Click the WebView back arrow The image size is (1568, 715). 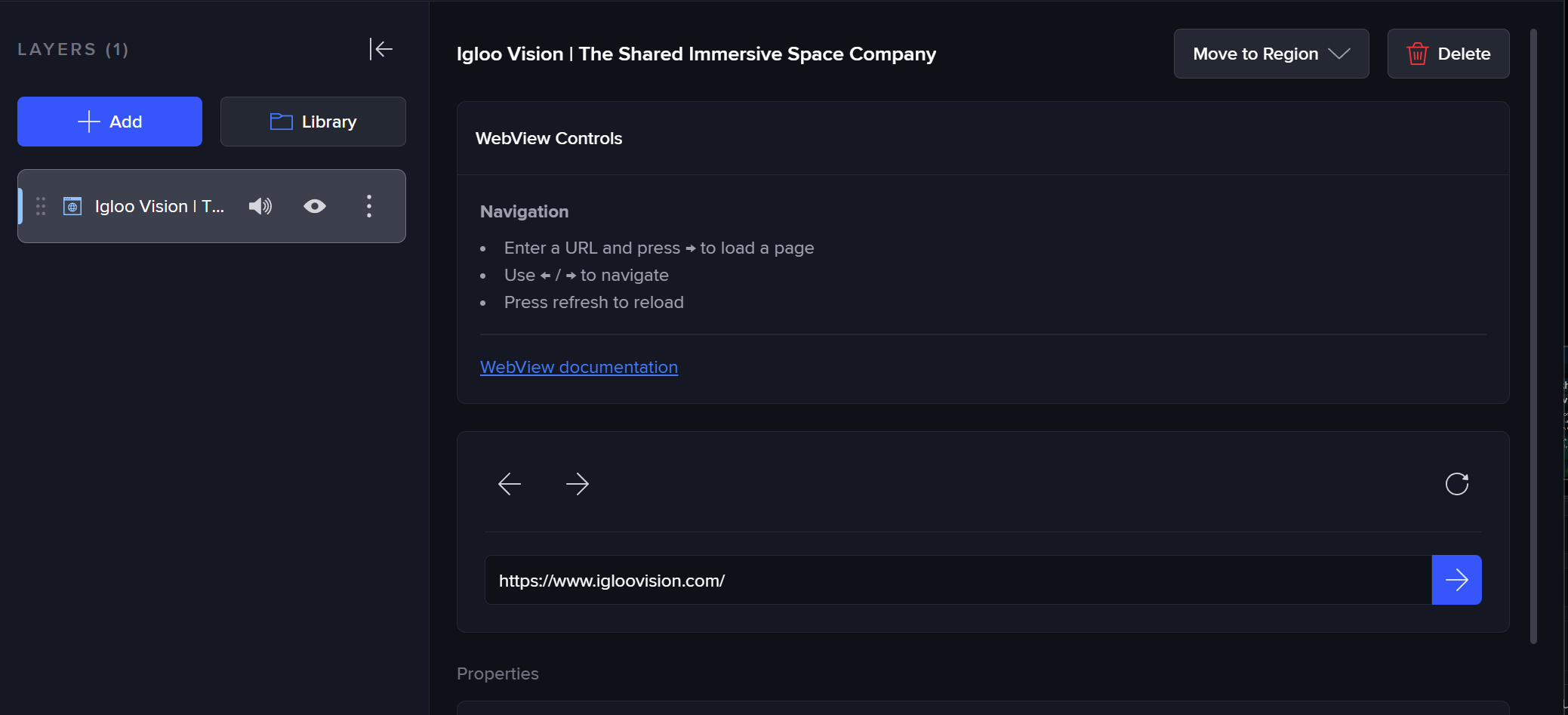[510, 484]
